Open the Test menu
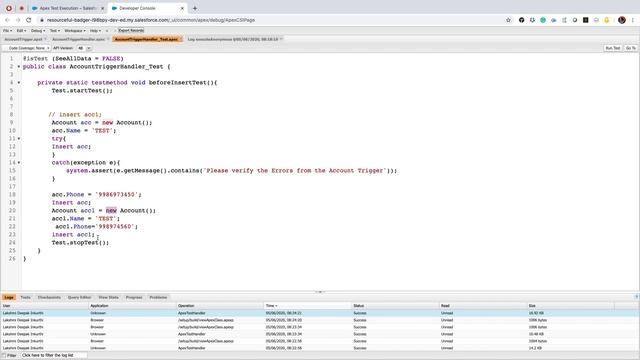This screenshot has height=360, width=640. [54, 31]
